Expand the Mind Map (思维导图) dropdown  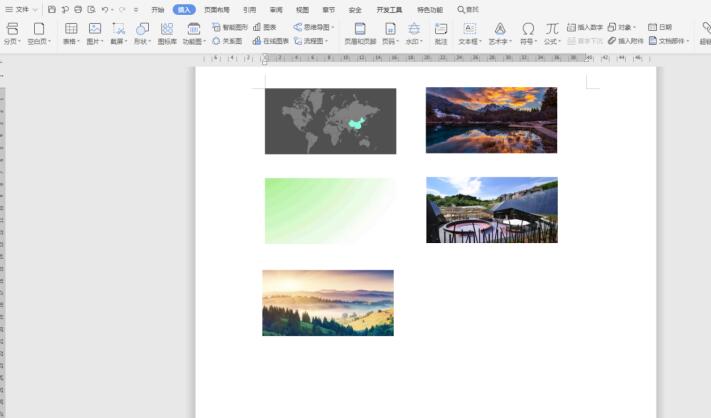click(315, 27)
